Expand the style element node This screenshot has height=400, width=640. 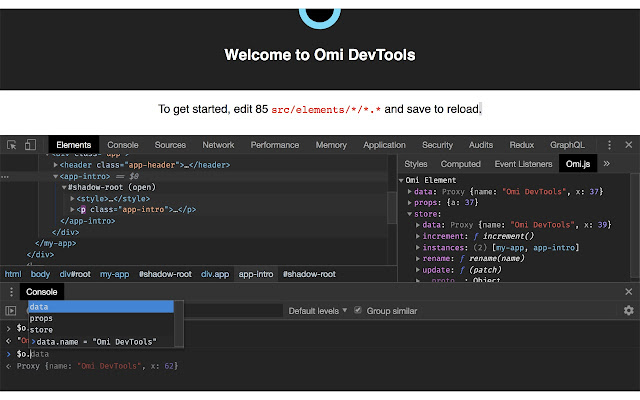72,198
